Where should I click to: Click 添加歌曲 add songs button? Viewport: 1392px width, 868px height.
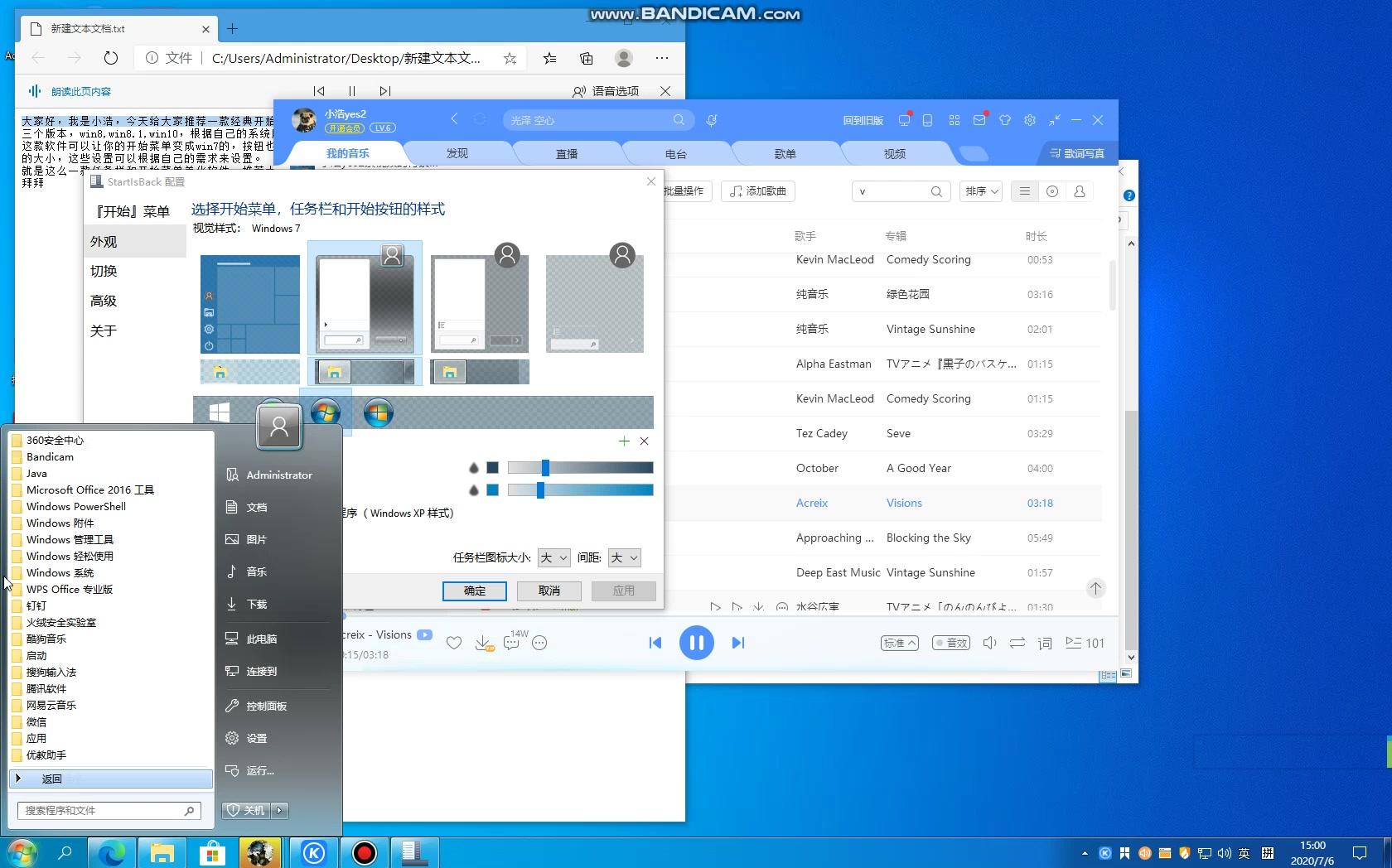point(758,191)
